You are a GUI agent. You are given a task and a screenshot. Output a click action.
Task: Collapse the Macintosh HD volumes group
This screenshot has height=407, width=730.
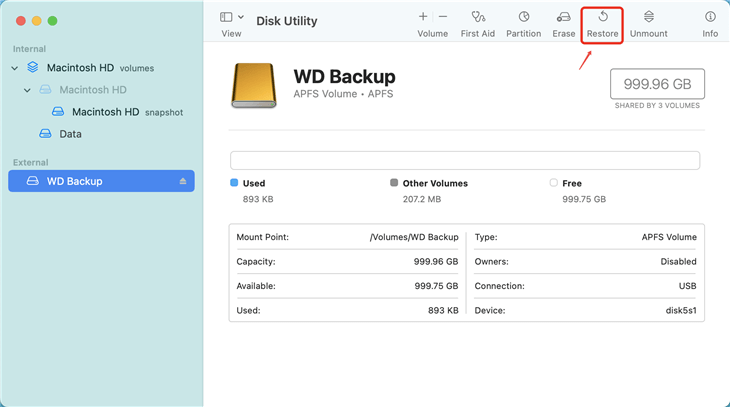[14, 68]
